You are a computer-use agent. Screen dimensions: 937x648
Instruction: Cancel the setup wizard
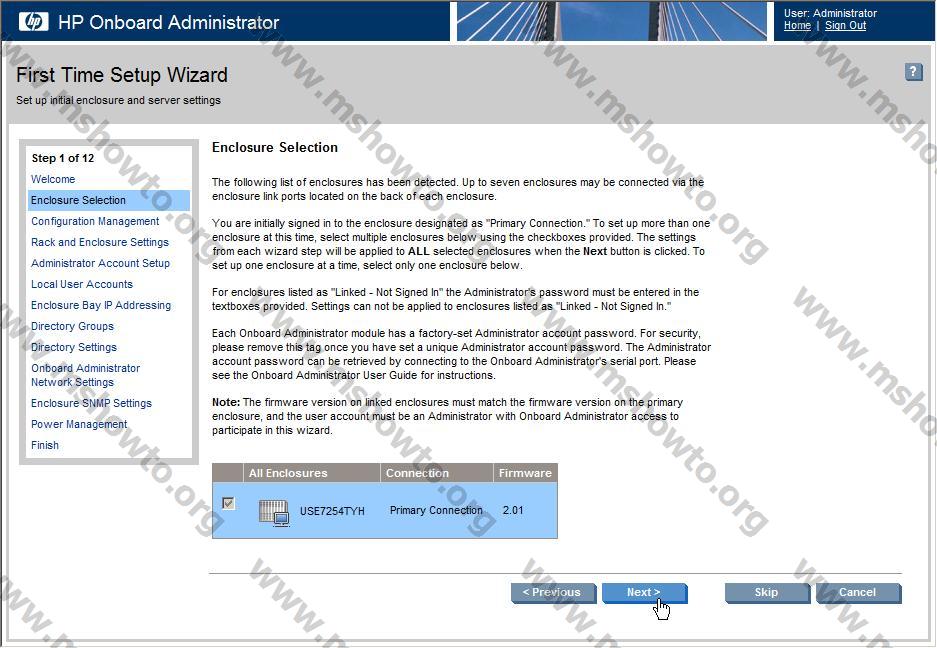tap(858, 592)
